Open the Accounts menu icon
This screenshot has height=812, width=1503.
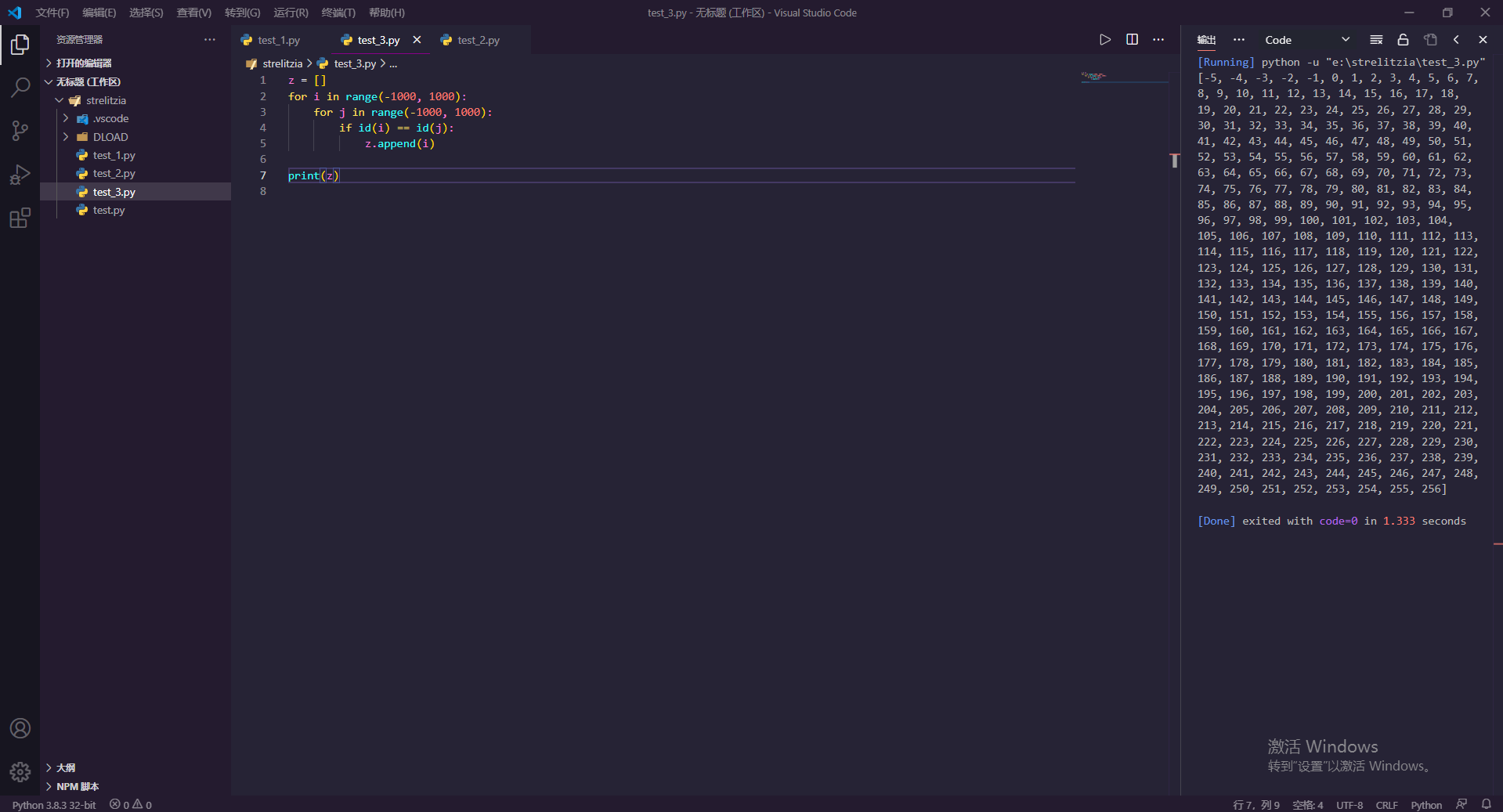(20, 728)
